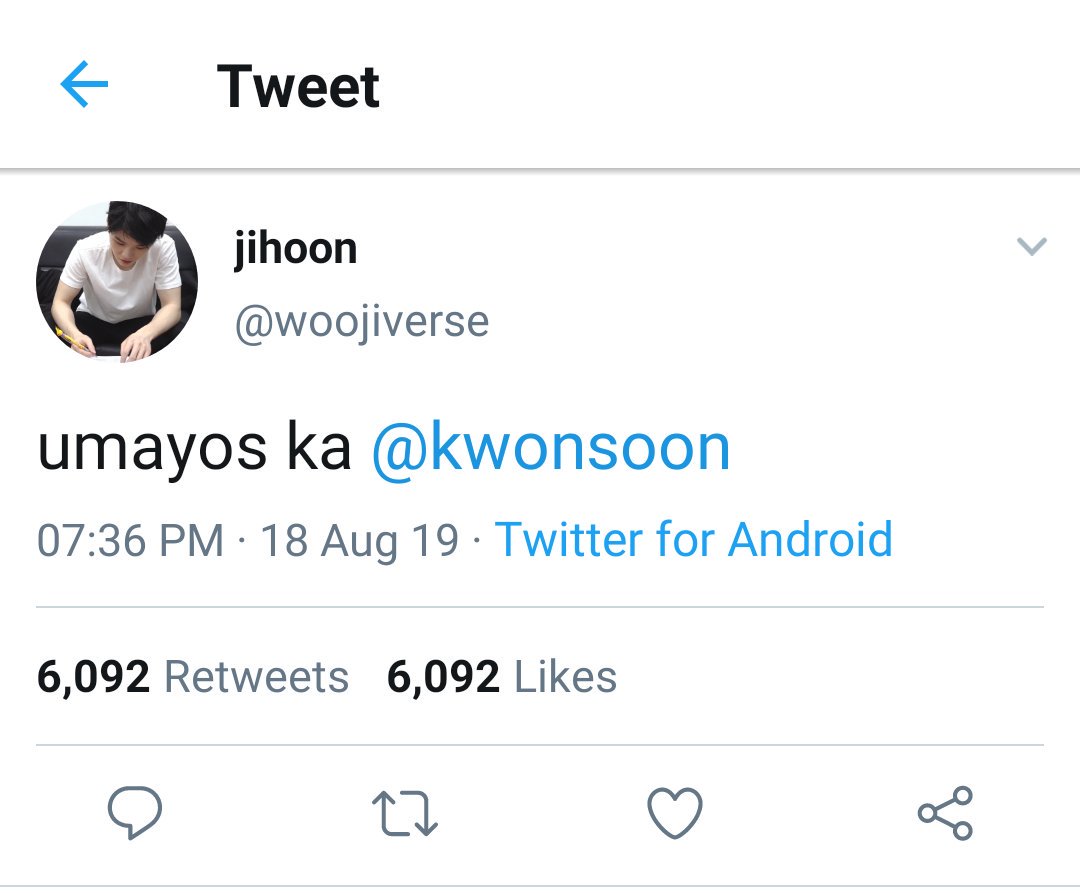Open the @woojiverse handle
1080x893 pixels.
362,322
